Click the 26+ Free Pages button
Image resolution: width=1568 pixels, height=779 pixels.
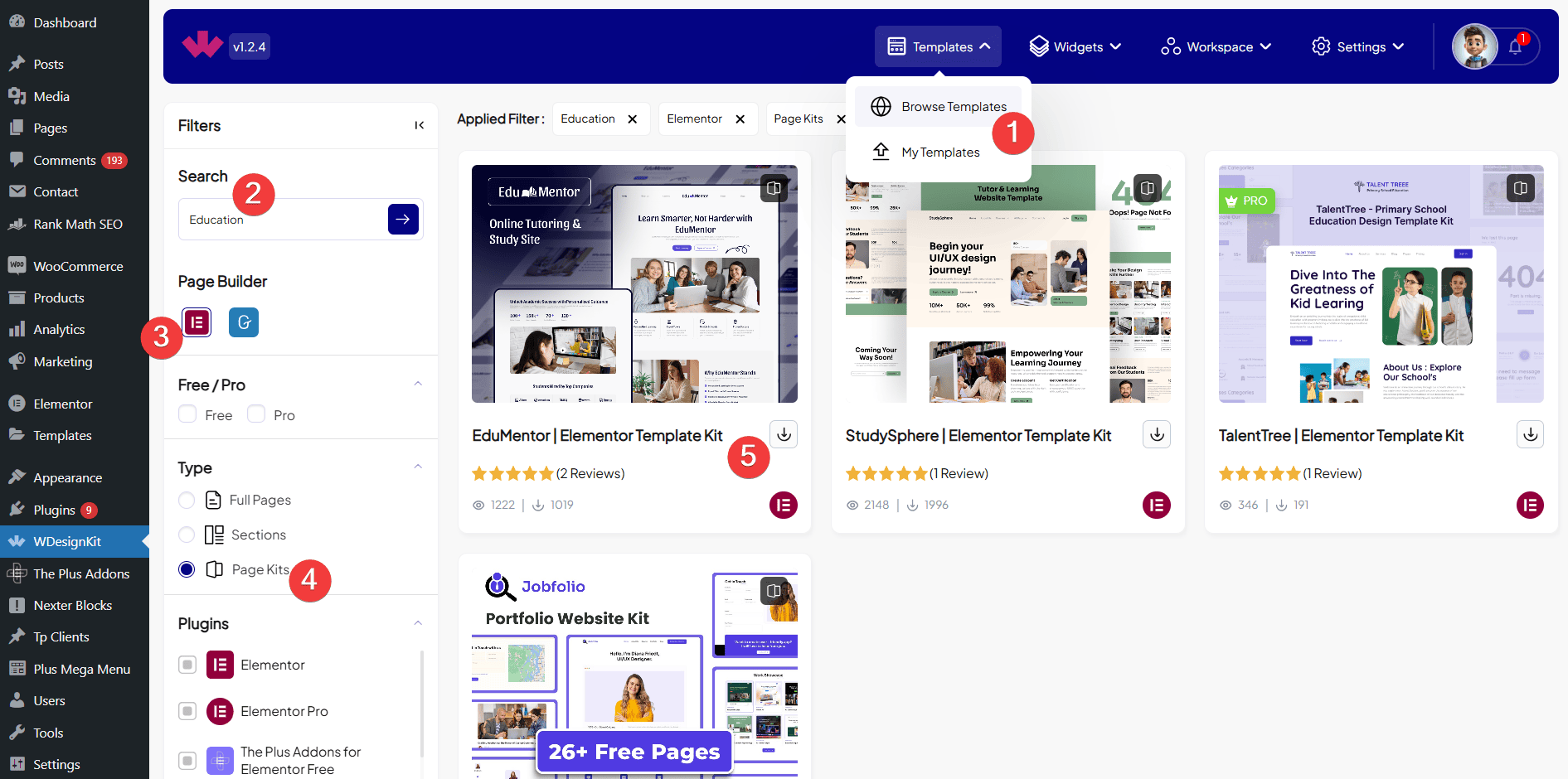(x=634, y=752)
